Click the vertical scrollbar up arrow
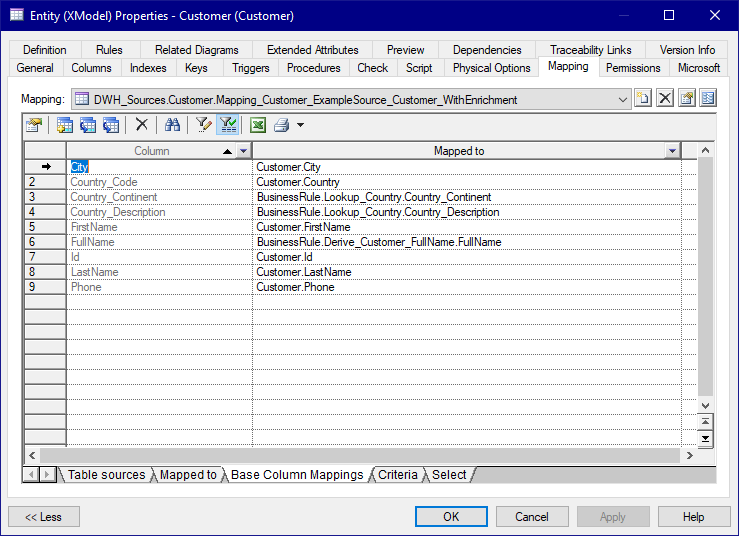The height and width of the screenshot is (536, 739). point(705,150)
